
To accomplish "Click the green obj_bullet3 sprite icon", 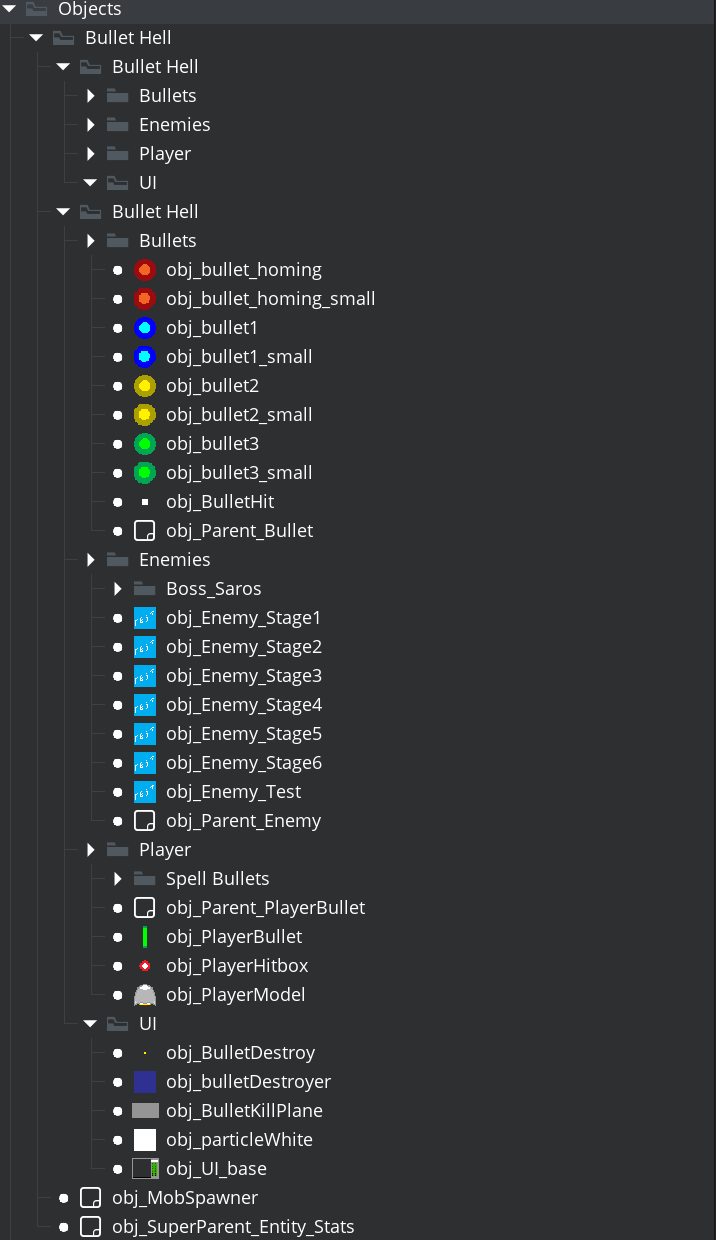I will pyautogui.click(x=145, y=444).
